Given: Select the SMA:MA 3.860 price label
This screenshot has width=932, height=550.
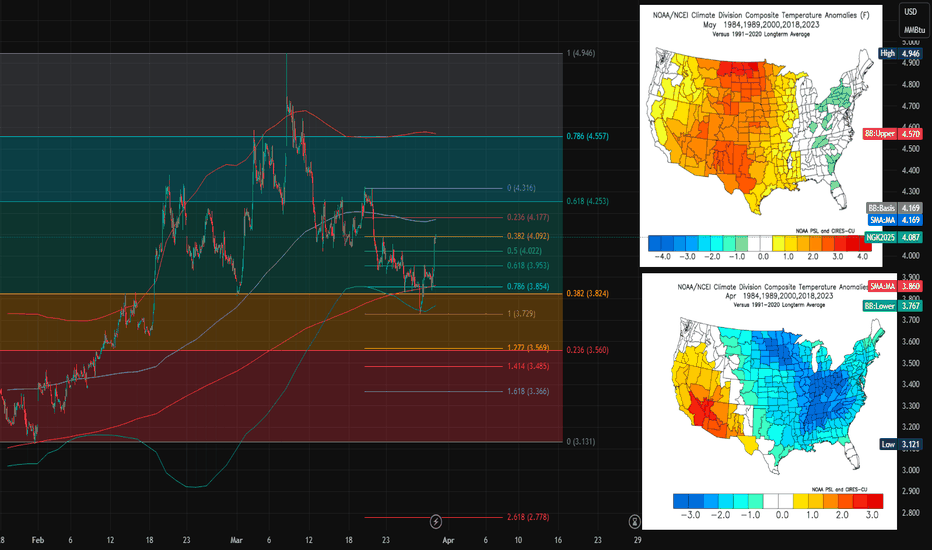Looking at the screenshot, I should coord(895,287).
